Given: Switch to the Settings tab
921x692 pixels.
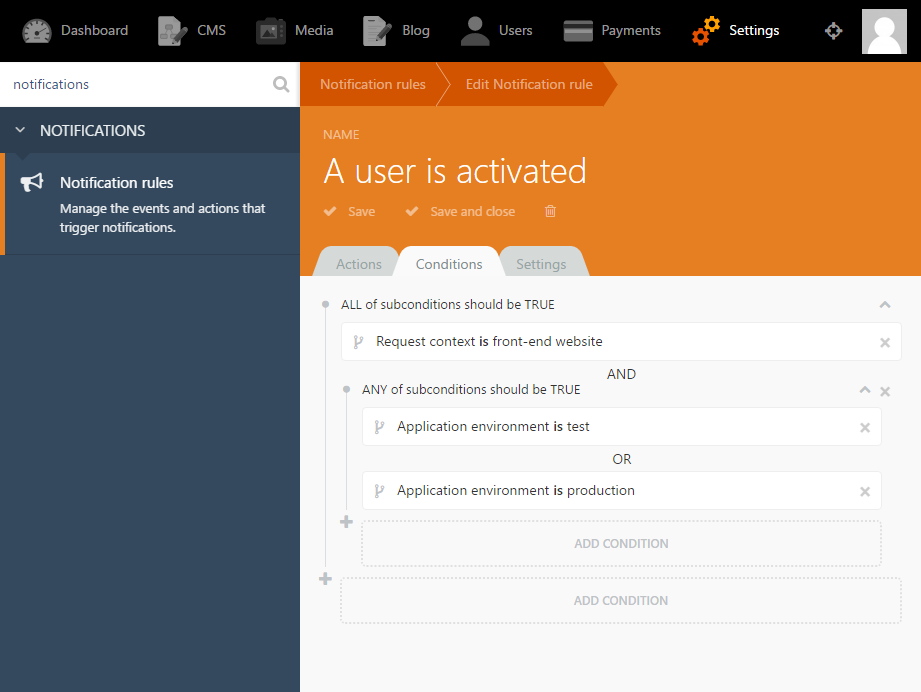Looking at the screenshot, I should click(x=541, y=264).
